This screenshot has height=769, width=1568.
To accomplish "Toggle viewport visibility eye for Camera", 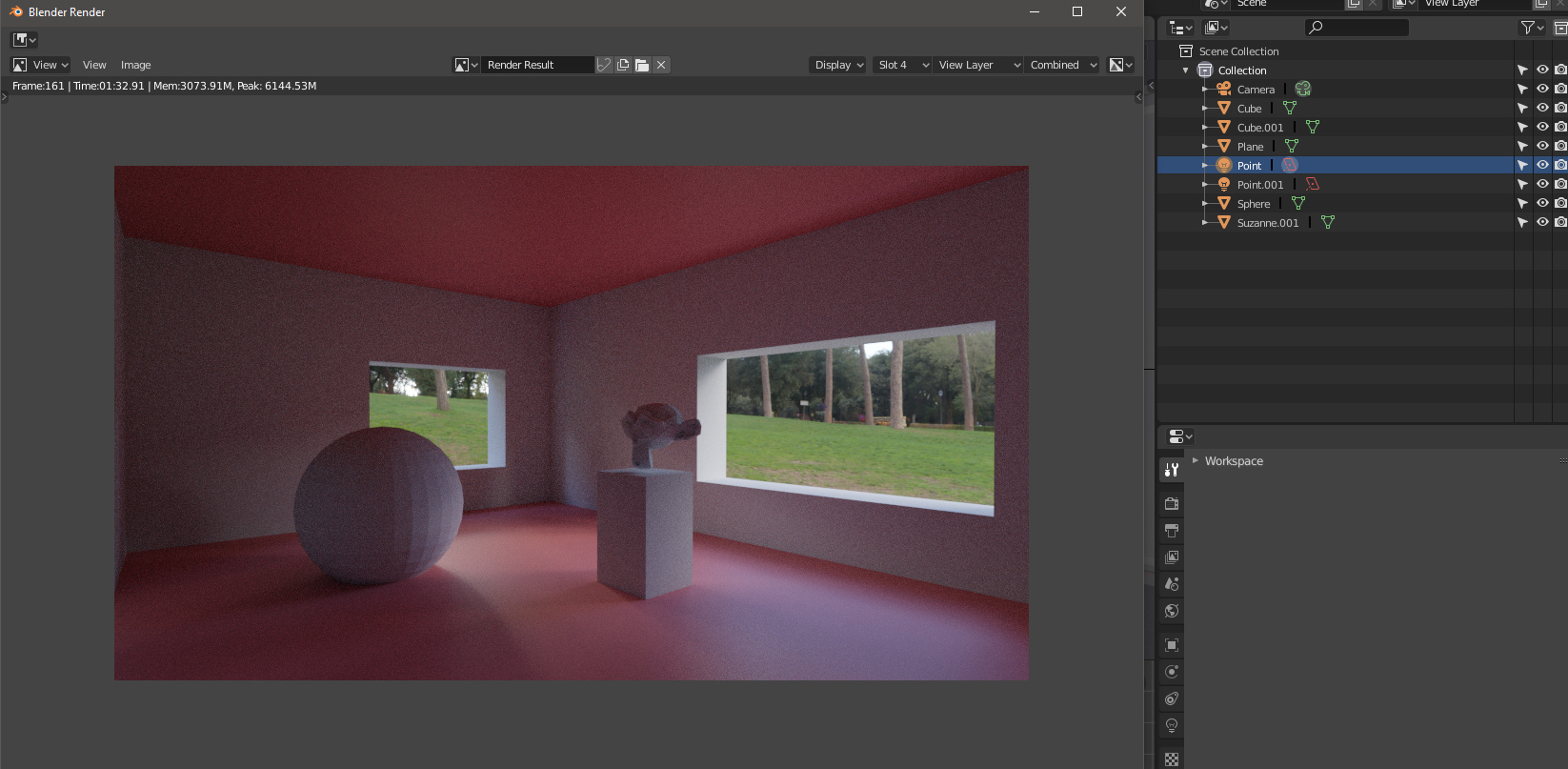I will coord(1542,89).
